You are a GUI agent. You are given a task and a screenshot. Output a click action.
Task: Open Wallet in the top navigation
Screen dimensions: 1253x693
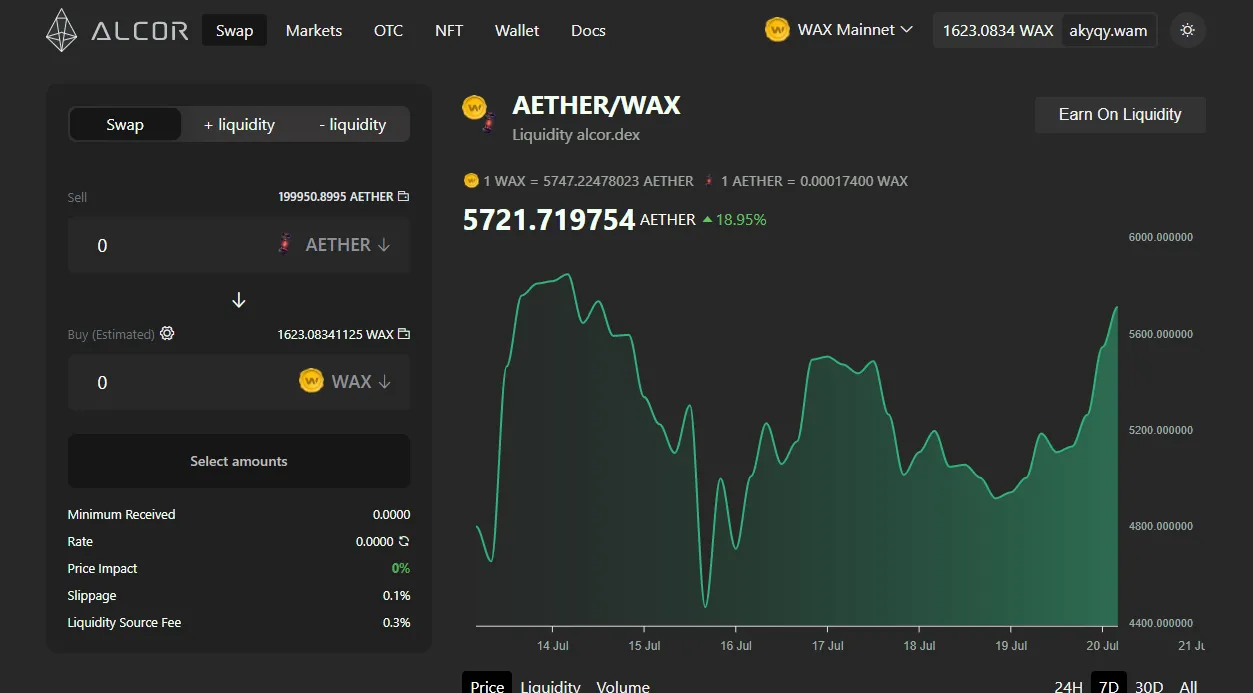click(x=517, y=30)
